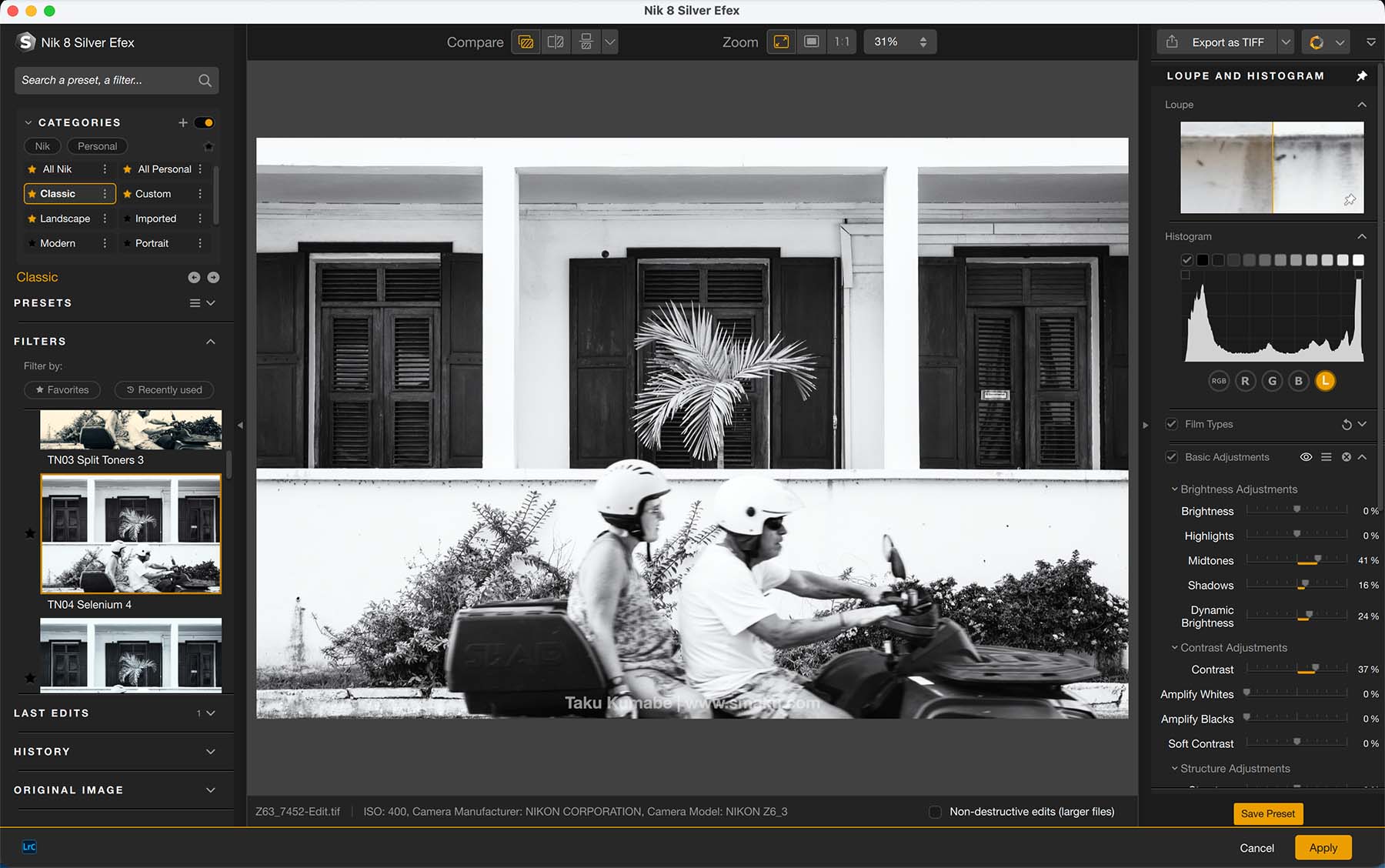Click the add category plus icon

click(x=183, y=123)
